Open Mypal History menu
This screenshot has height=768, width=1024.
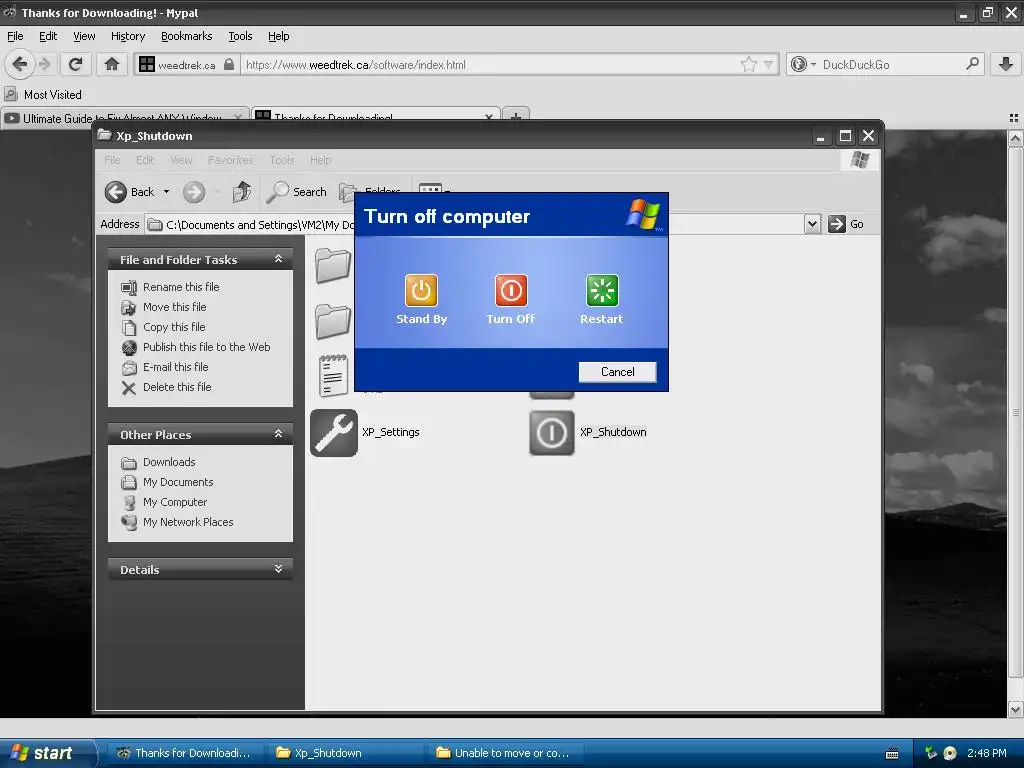(x=127, y=37)
